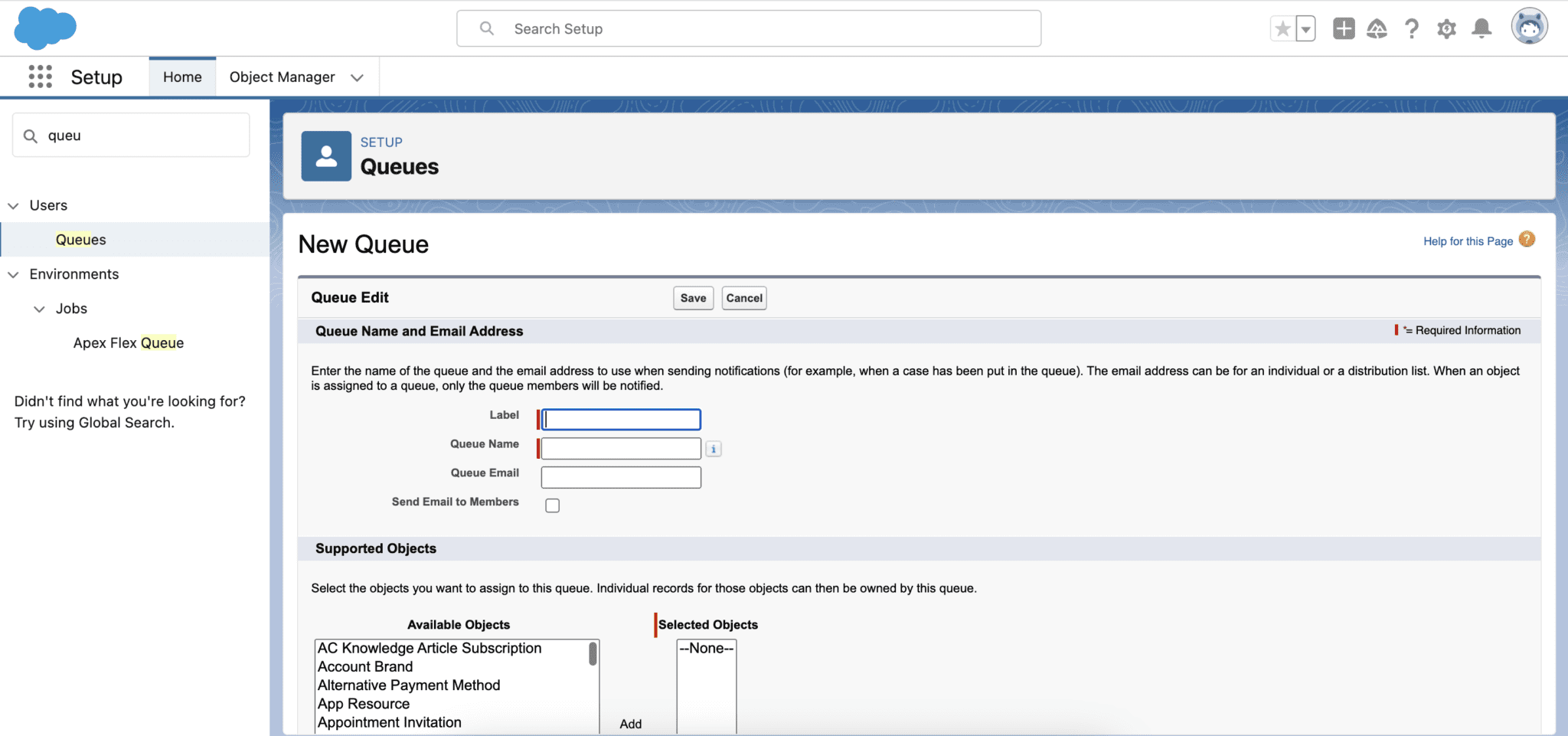Open Help for this Page link
The width and height of the screenshot is (1568, 736).
pyautogui.click(x=1467, y=240)
